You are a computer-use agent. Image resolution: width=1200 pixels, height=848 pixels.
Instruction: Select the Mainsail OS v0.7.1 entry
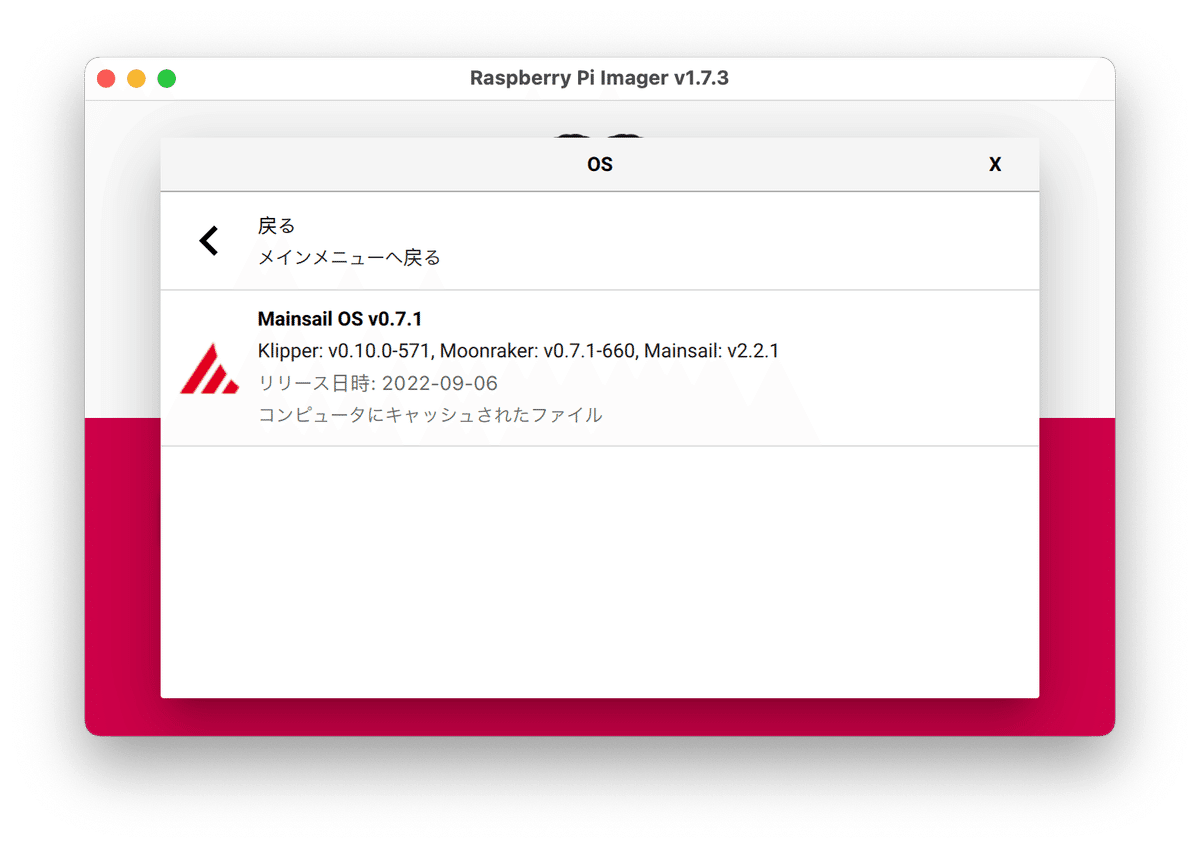click(x=600, y=368)
